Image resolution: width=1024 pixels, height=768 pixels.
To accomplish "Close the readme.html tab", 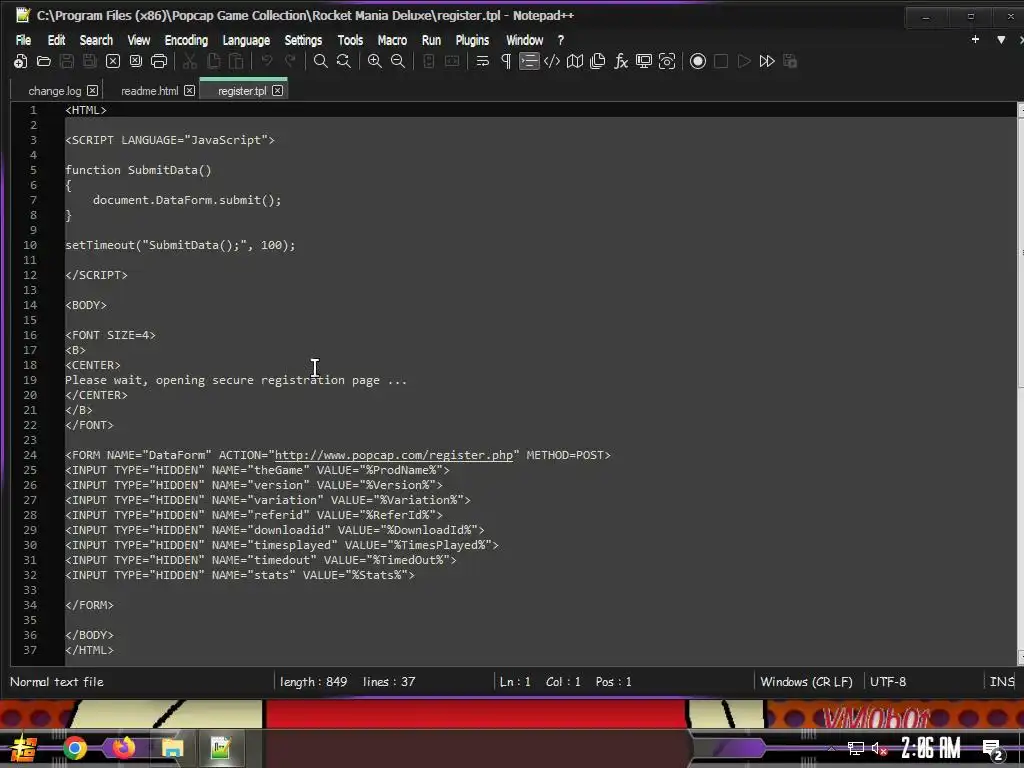I will click(x=189, y=91).
